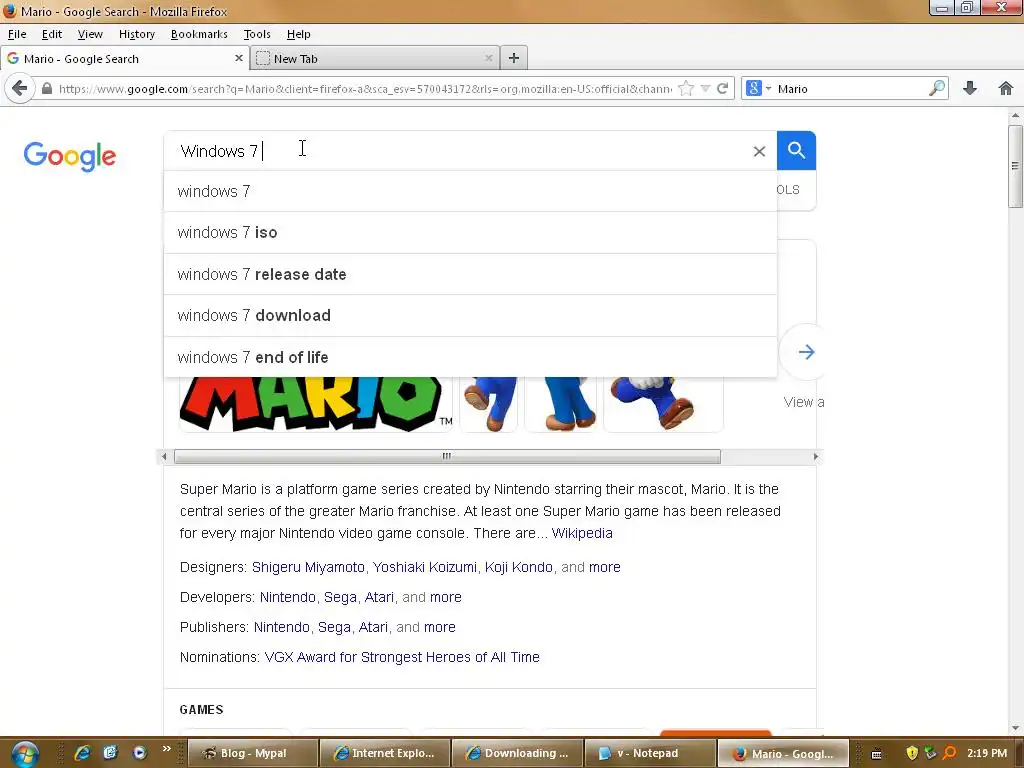Viewport: 1024px width, 768px height.
Task: Switch to the New Tab tab
Action: tap(375, 58)
